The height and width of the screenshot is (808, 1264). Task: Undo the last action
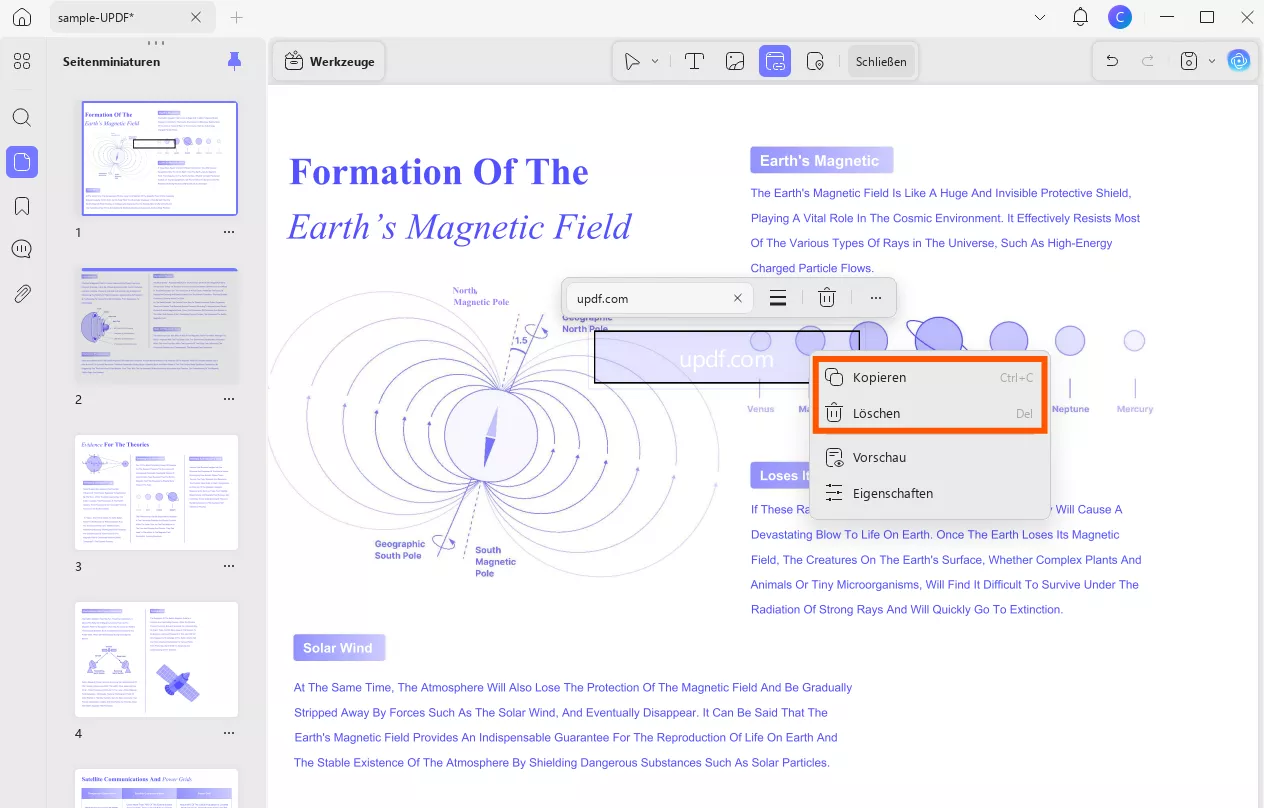point(1112,61)
